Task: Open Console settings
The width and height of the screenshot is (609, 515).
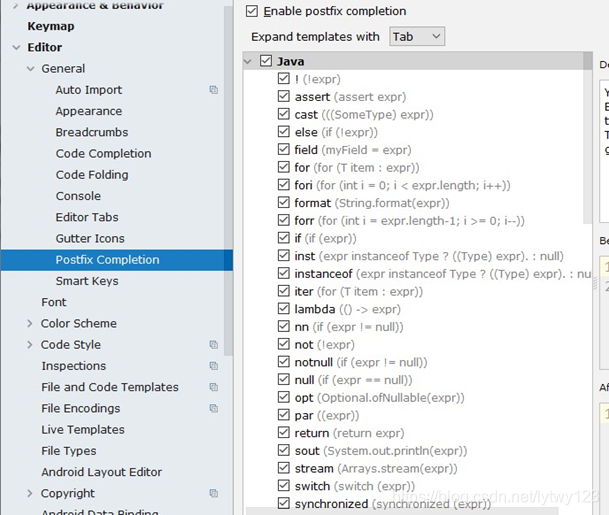Action: (78, 196)
